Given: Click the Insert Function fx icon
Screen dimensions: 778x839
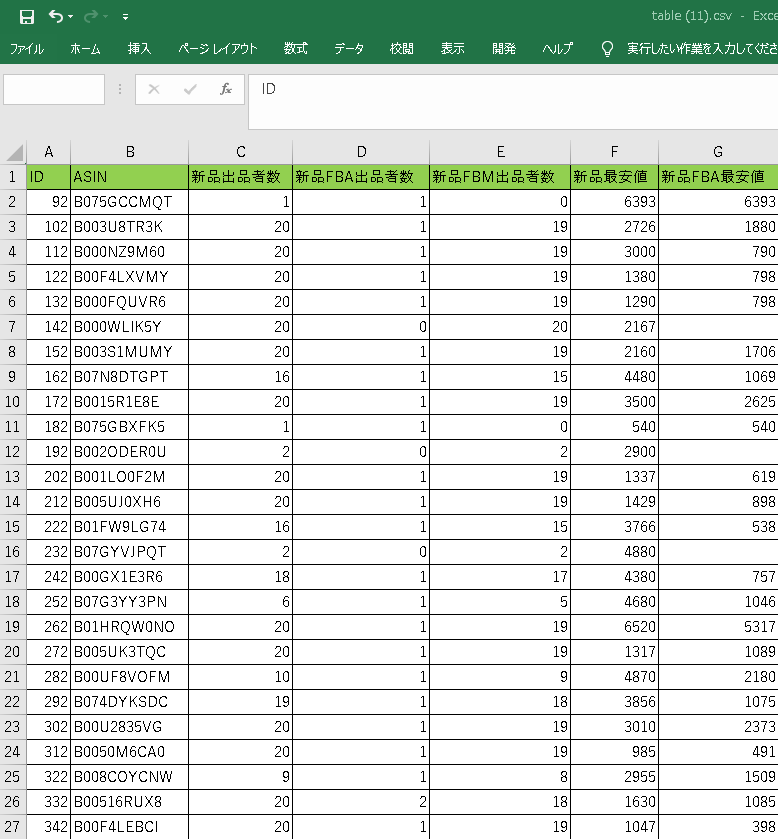Looking at the screenshot, I should click(x=226, y=89).
